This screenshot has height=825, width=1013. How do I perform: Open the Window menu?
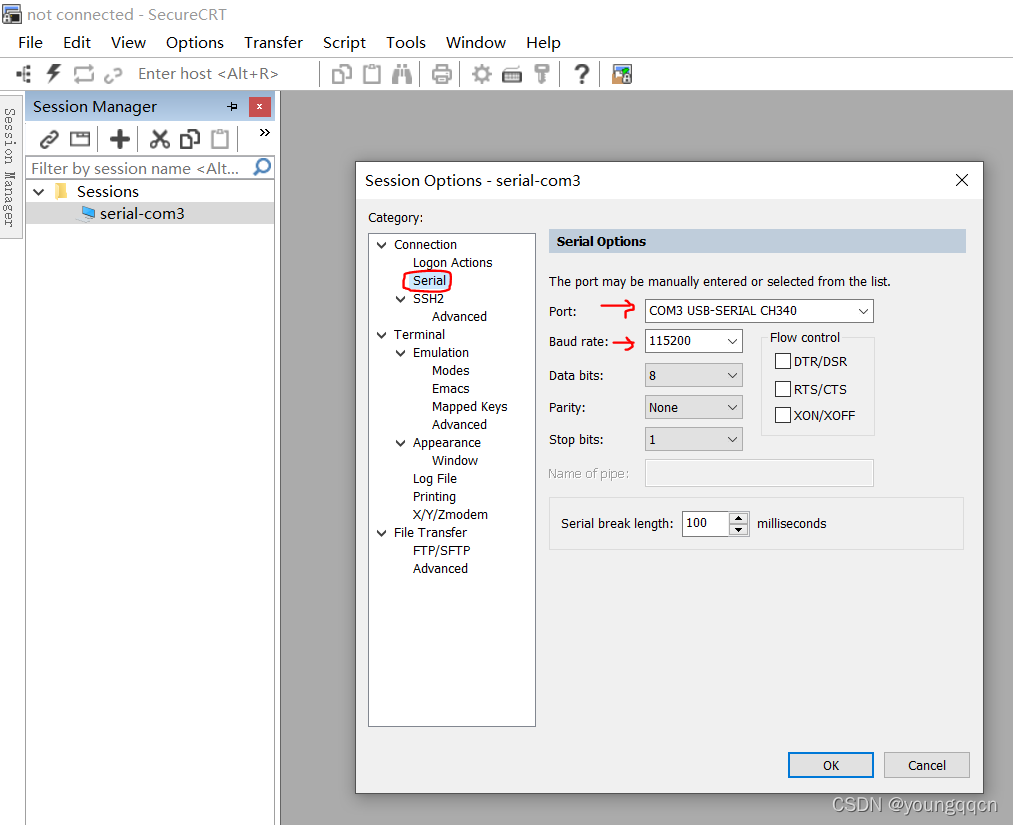click(x=475, y=43)
